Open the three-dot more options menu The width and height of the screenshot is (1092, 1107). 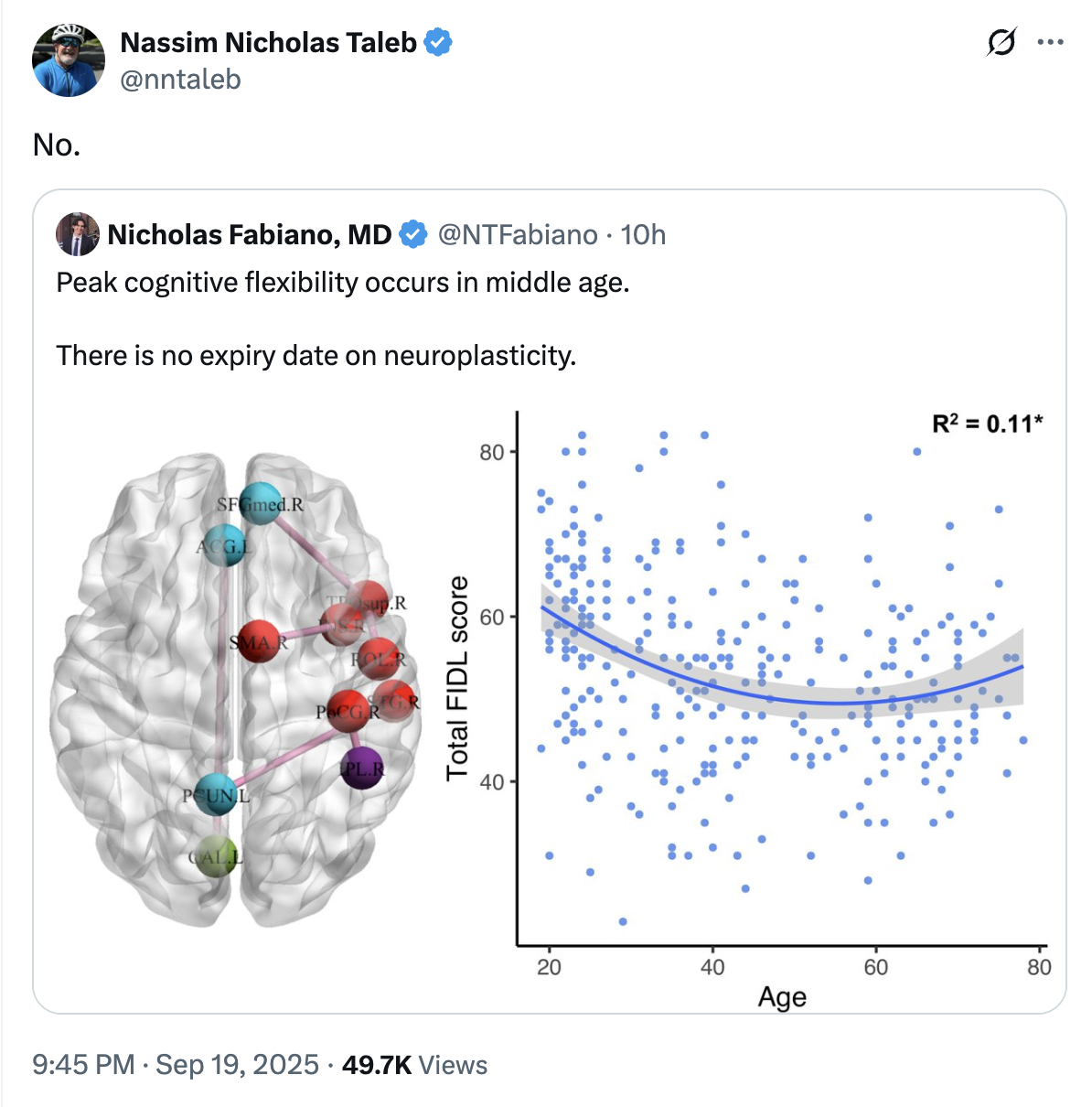tap(1050, 42)
